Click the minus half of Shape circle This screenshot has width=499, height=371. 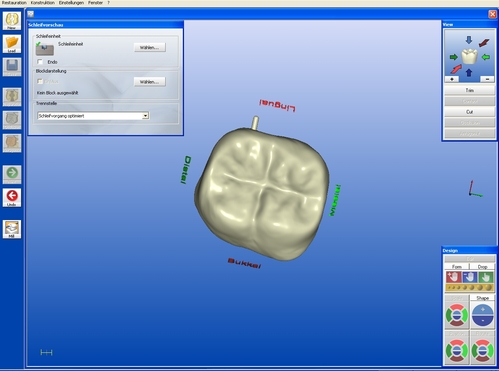point(483,321)
